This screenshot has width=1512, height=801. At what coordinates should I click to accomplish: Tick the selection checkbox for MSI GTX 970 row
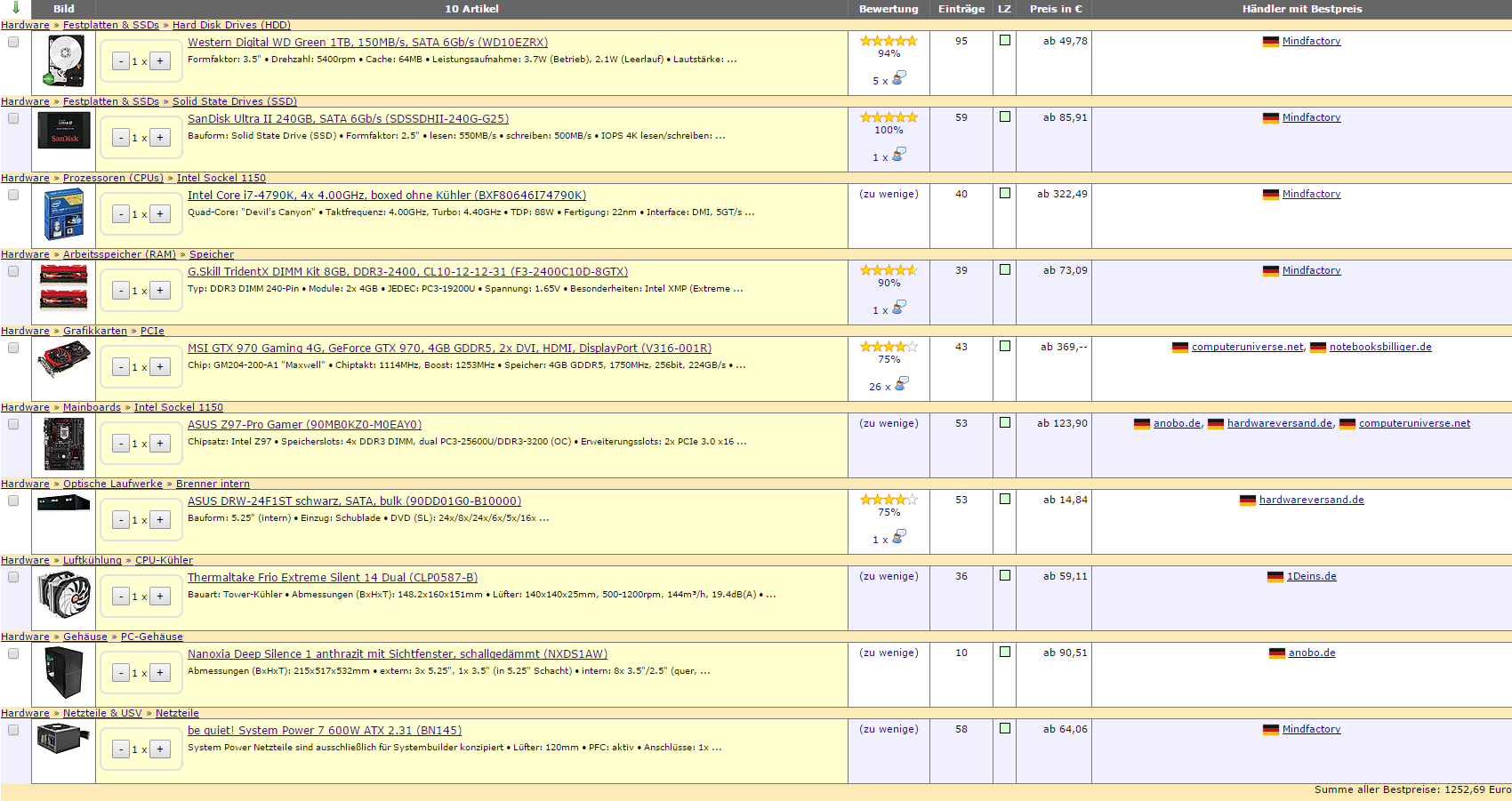tap(13, 348)
